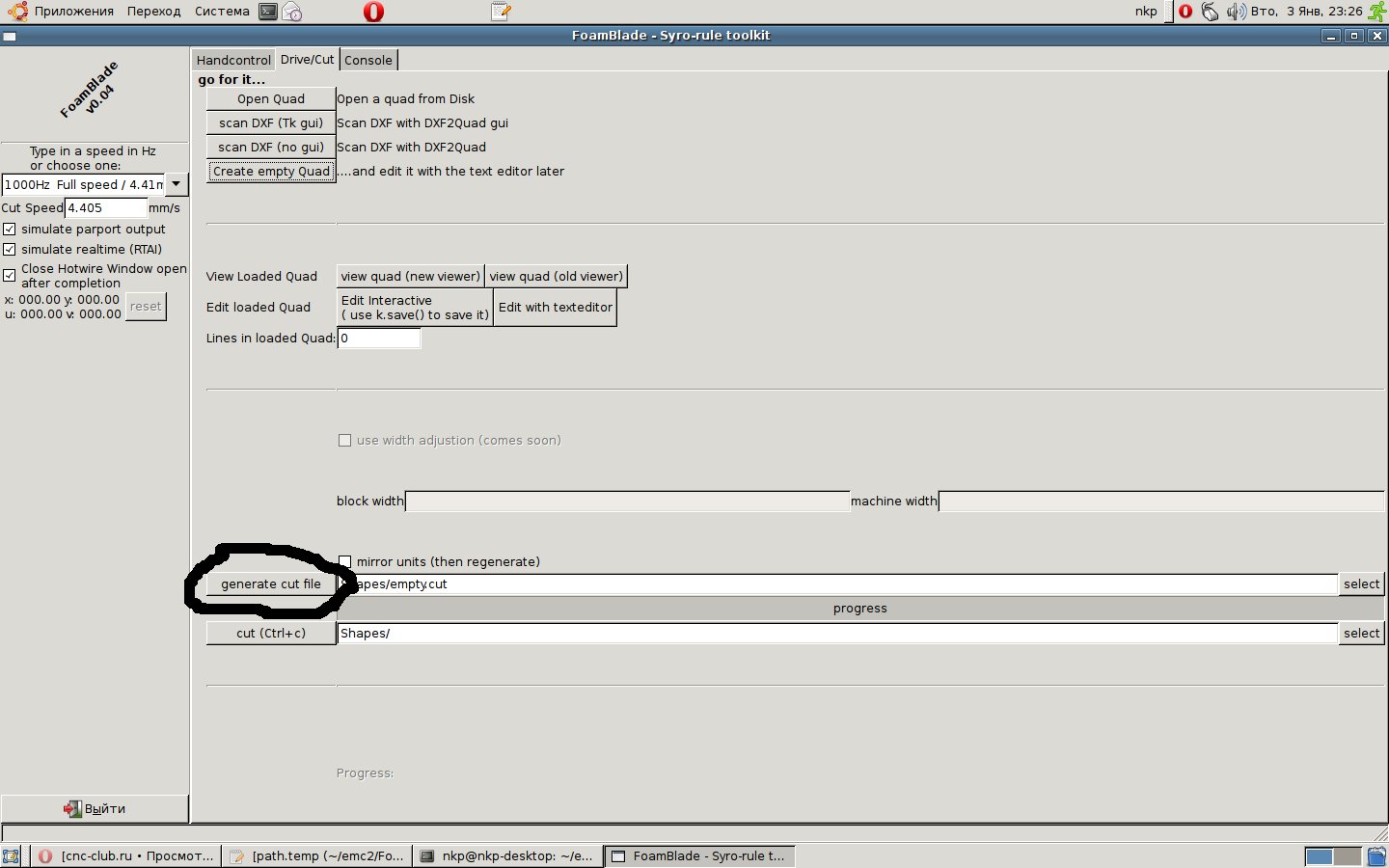The image size is (1389, 868).
Task: Open the Переход panel menu
Action: 153,12
